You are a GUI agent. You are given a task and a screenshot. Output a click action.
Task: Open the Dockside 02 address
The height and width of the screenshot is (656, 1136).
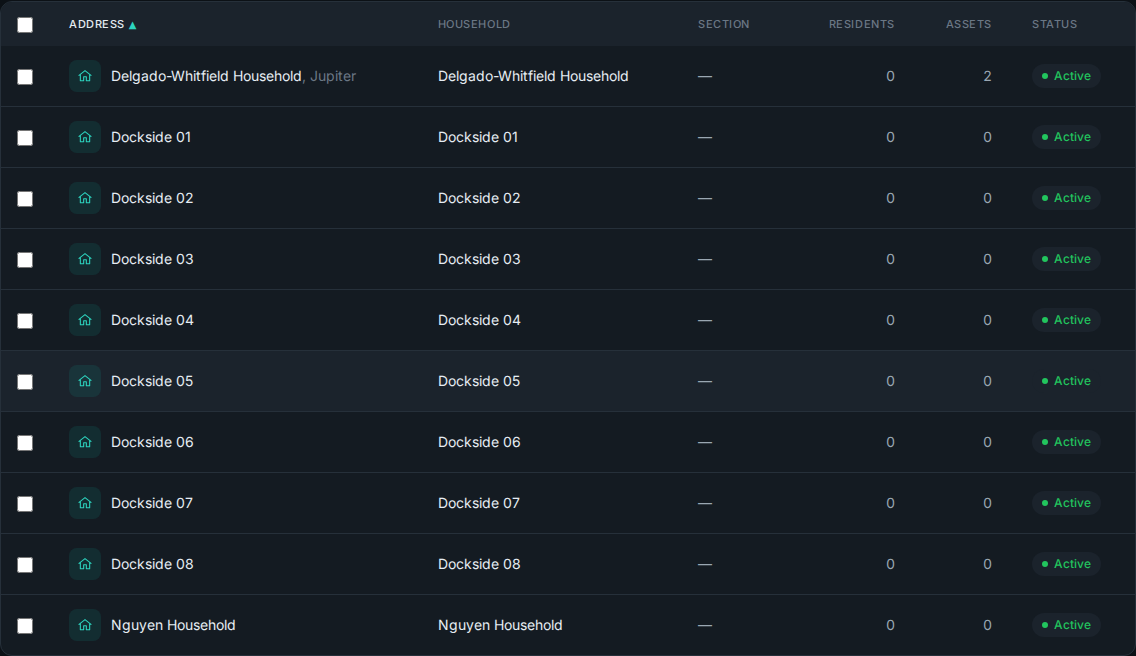(x=152, y=198)
